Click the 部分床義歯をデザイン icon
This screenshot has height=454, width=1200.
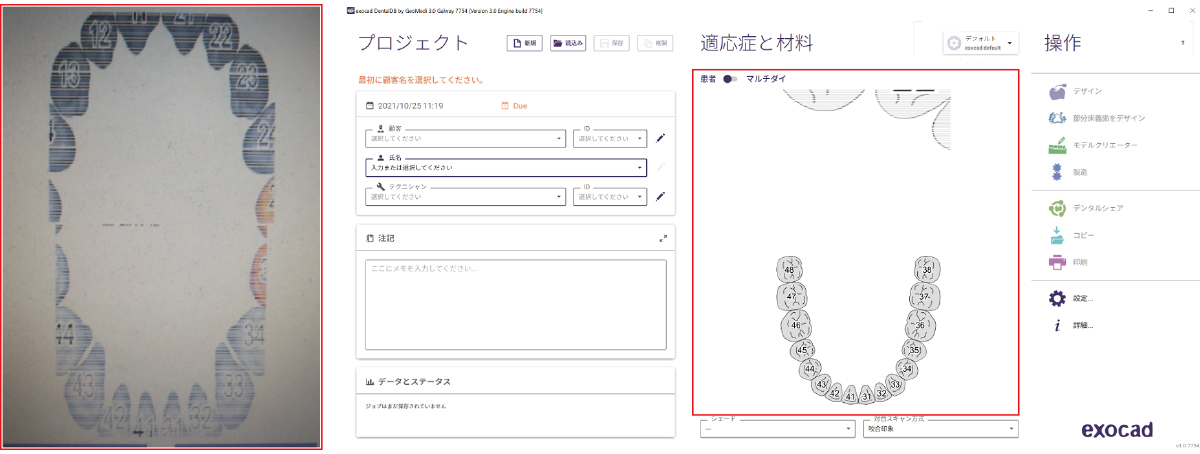(1057, 118)
